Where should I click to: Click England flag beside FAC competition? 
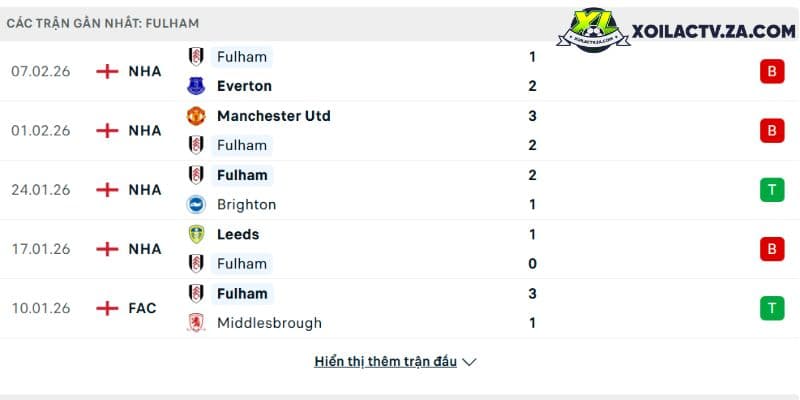click(107, 308)
